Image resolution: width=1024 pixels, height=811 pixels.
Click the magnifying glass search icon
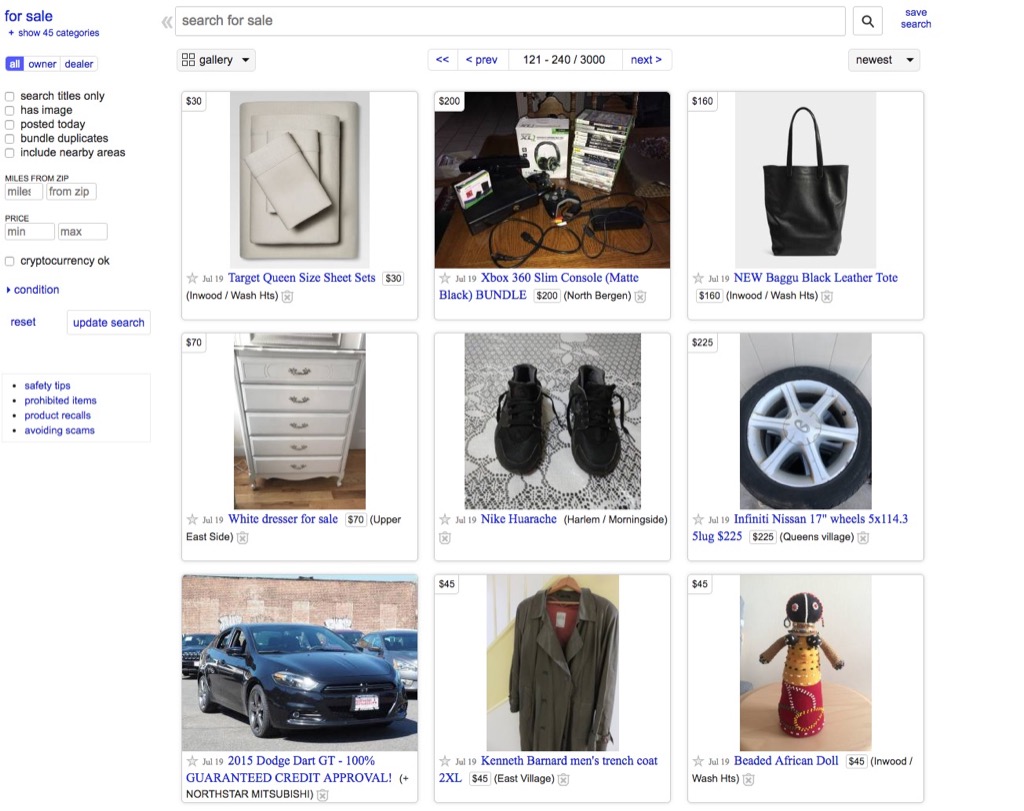pyautogui.click(x=866, y=20)
